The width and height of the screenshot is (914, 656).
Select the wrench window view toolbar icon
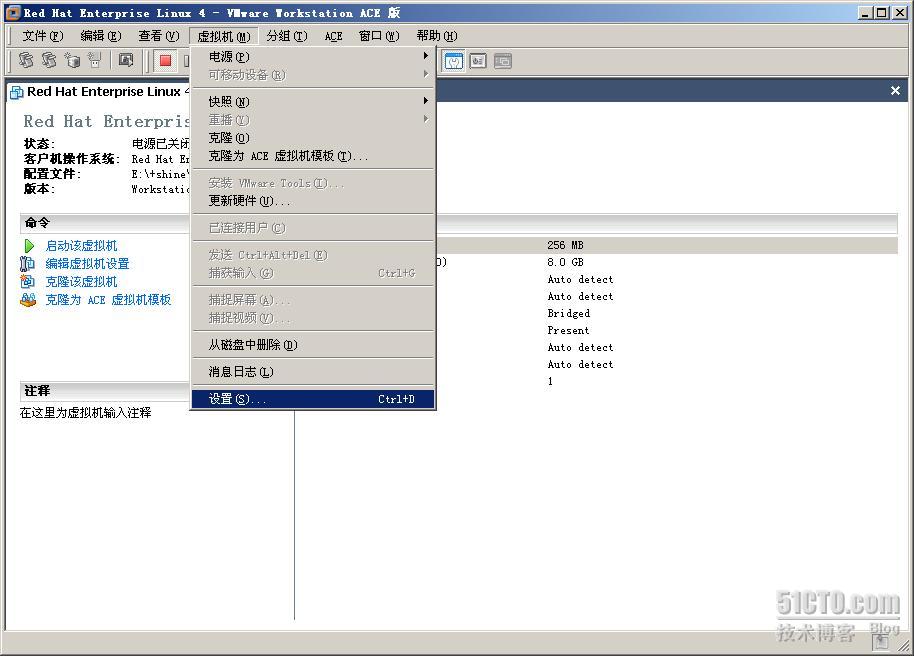pos(454,61)
